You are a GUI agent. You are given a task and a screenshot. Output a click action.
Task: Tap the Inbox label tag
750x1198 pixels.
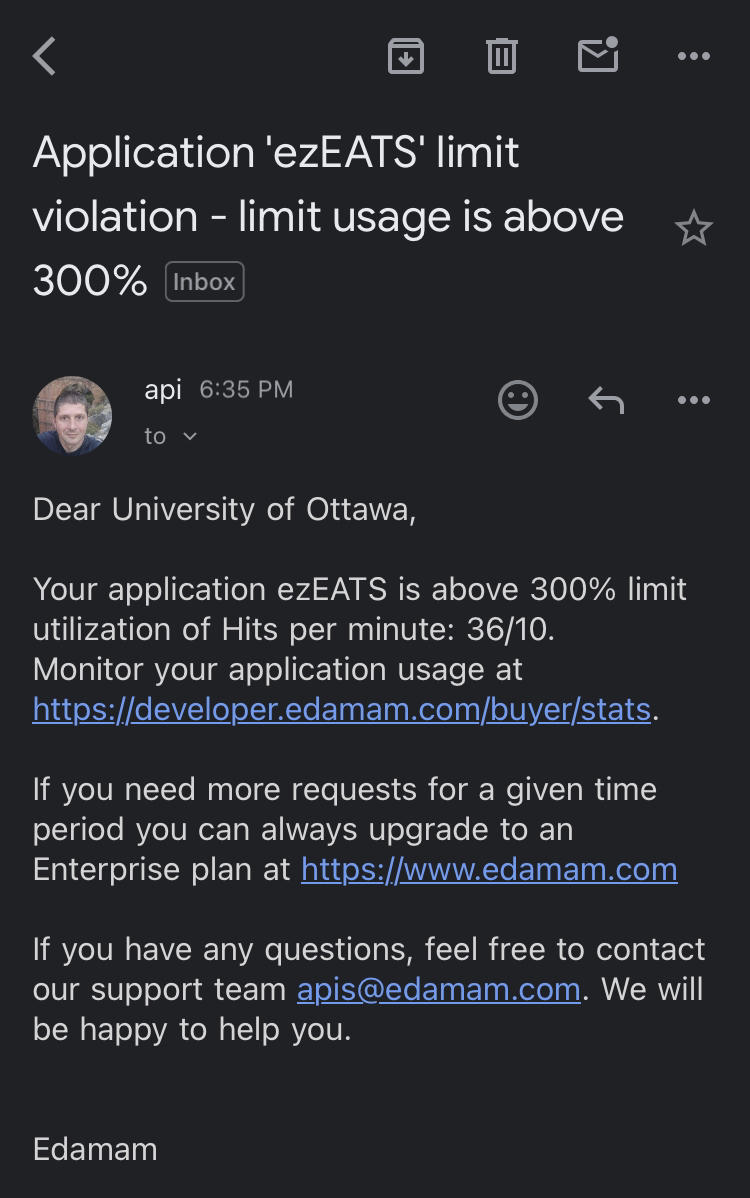[204, 282]
